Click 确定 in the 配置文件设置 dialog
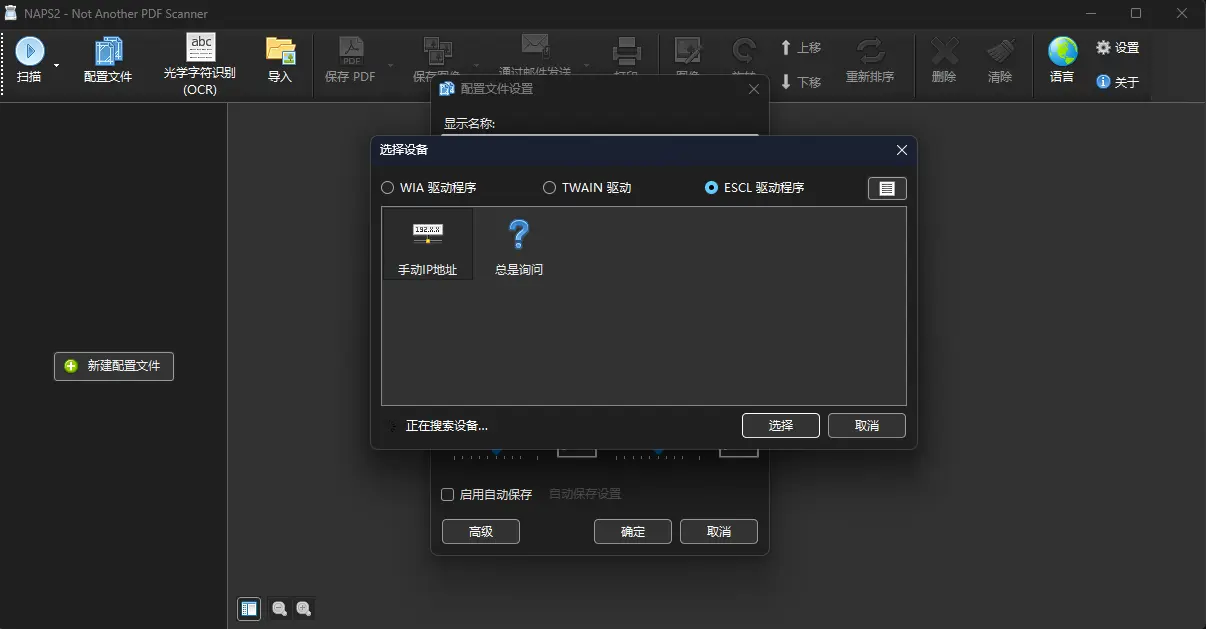1206x629 pixels. [633, 531]
